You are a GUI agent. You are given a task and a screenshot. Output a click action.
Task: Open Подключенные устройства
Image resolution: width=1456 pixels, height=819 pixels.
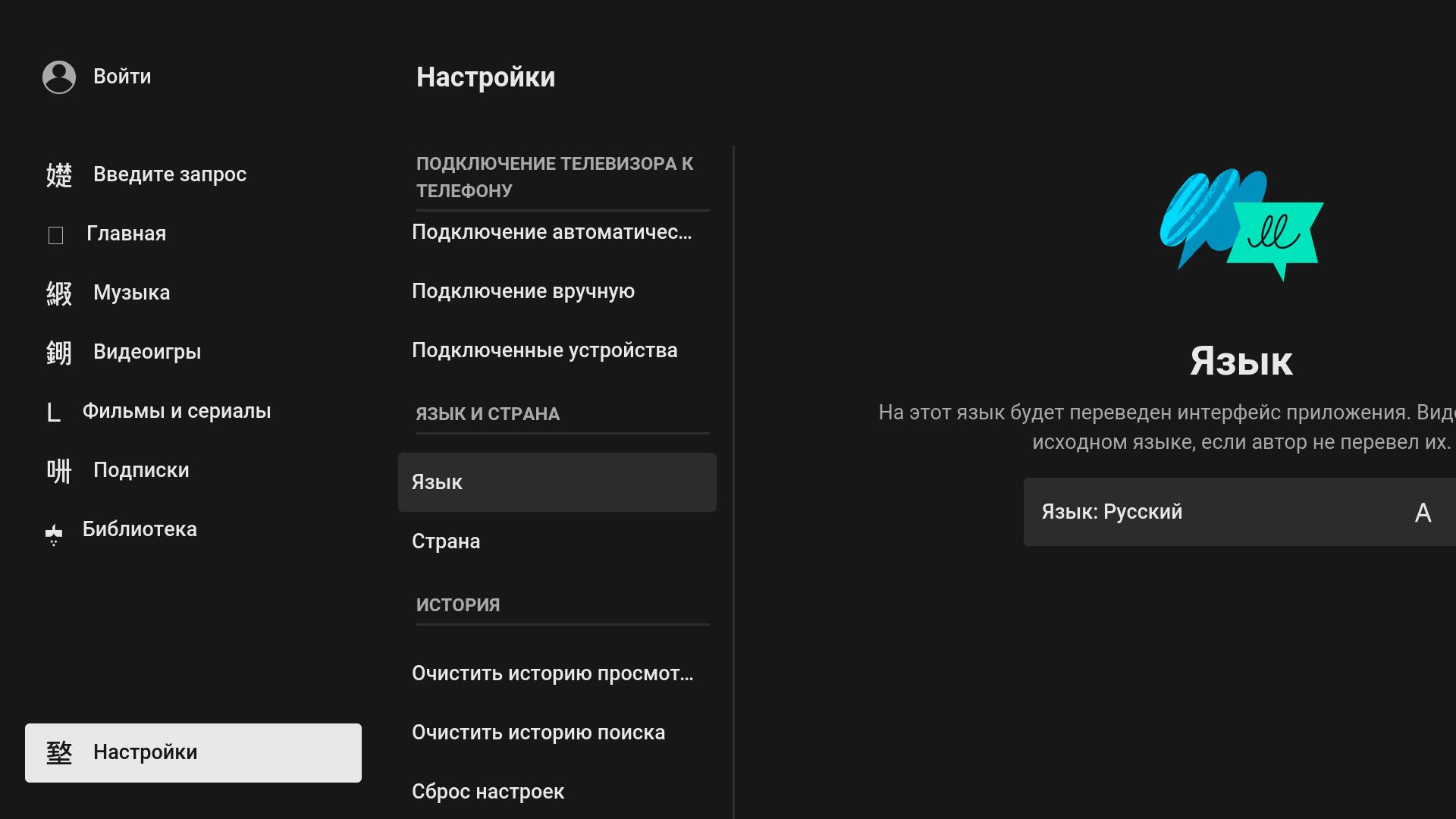(544, 350)
